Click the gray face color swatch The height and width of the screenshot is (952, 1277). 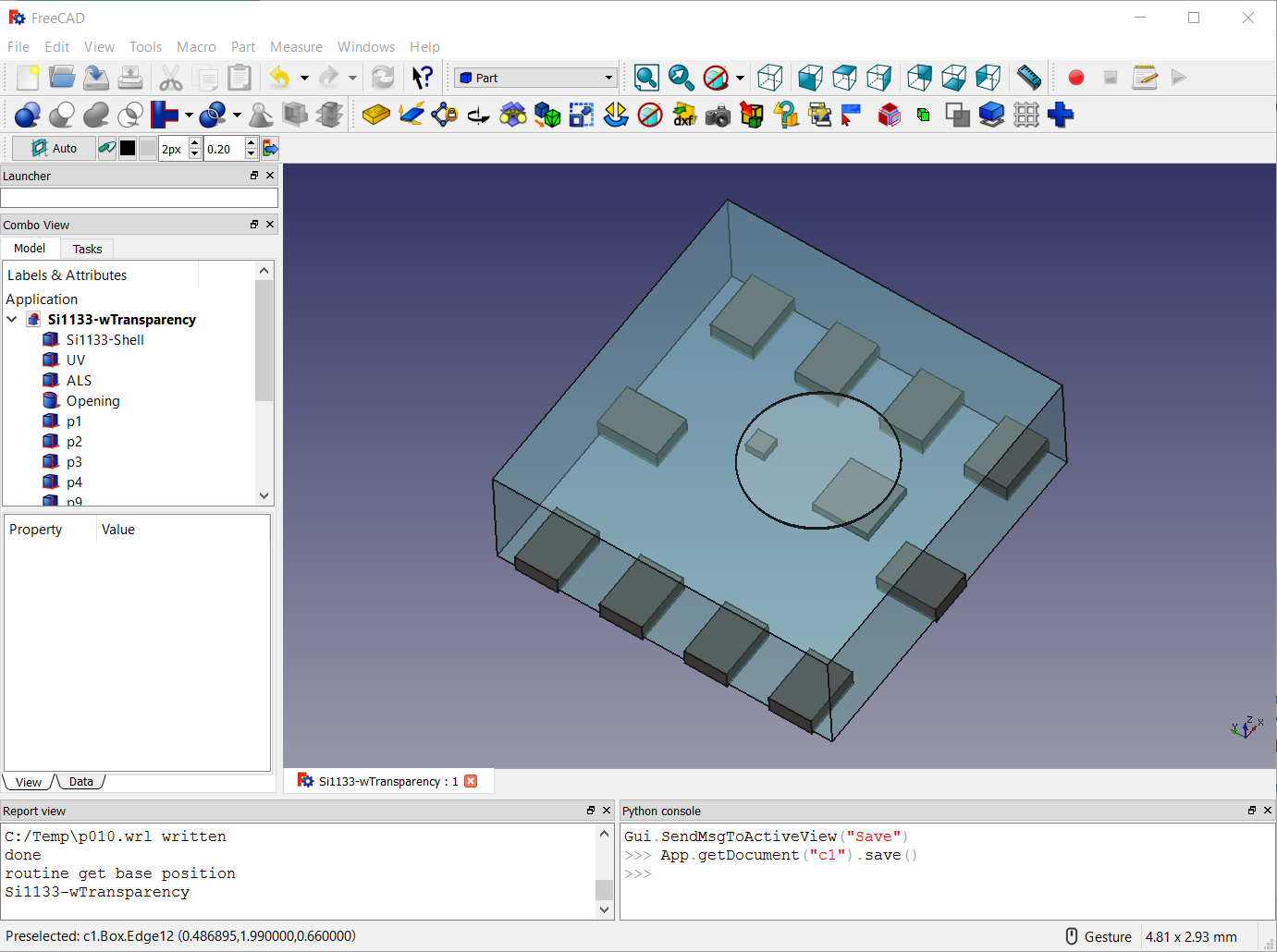click(x=148, y=148)
